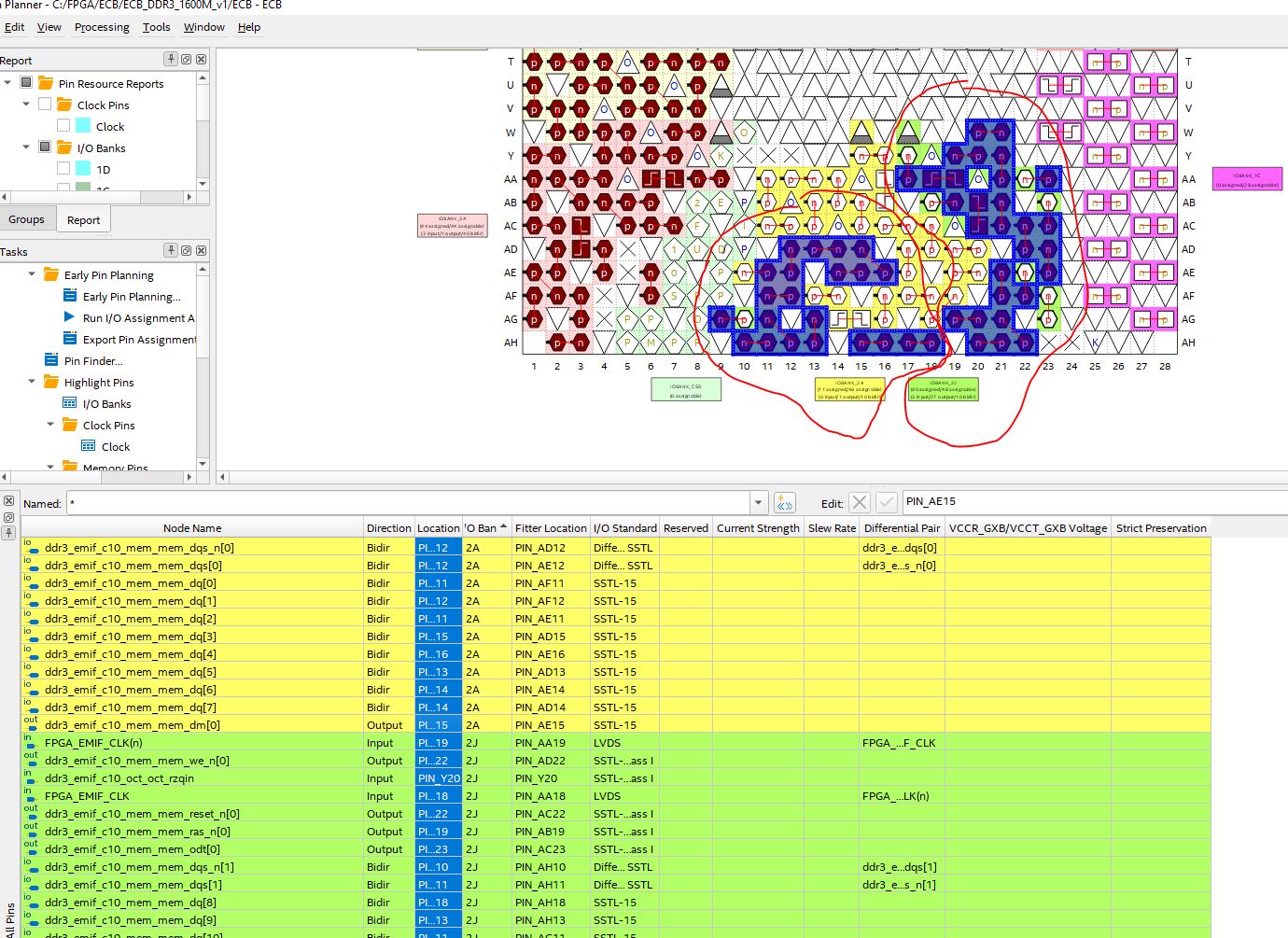Float the Tasks panel using its undock icon
Viewport: 1288px width, 938px height.
click(x=186, y=250)
